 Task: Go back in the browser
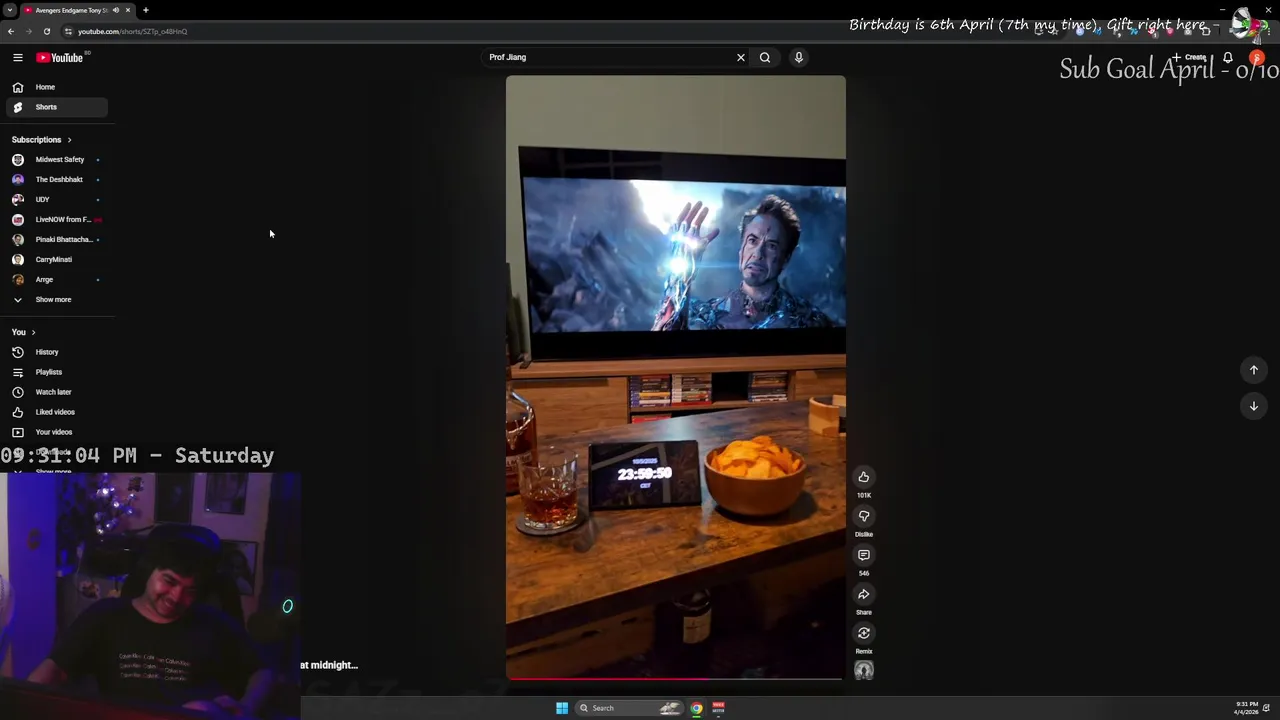point(11,31)
